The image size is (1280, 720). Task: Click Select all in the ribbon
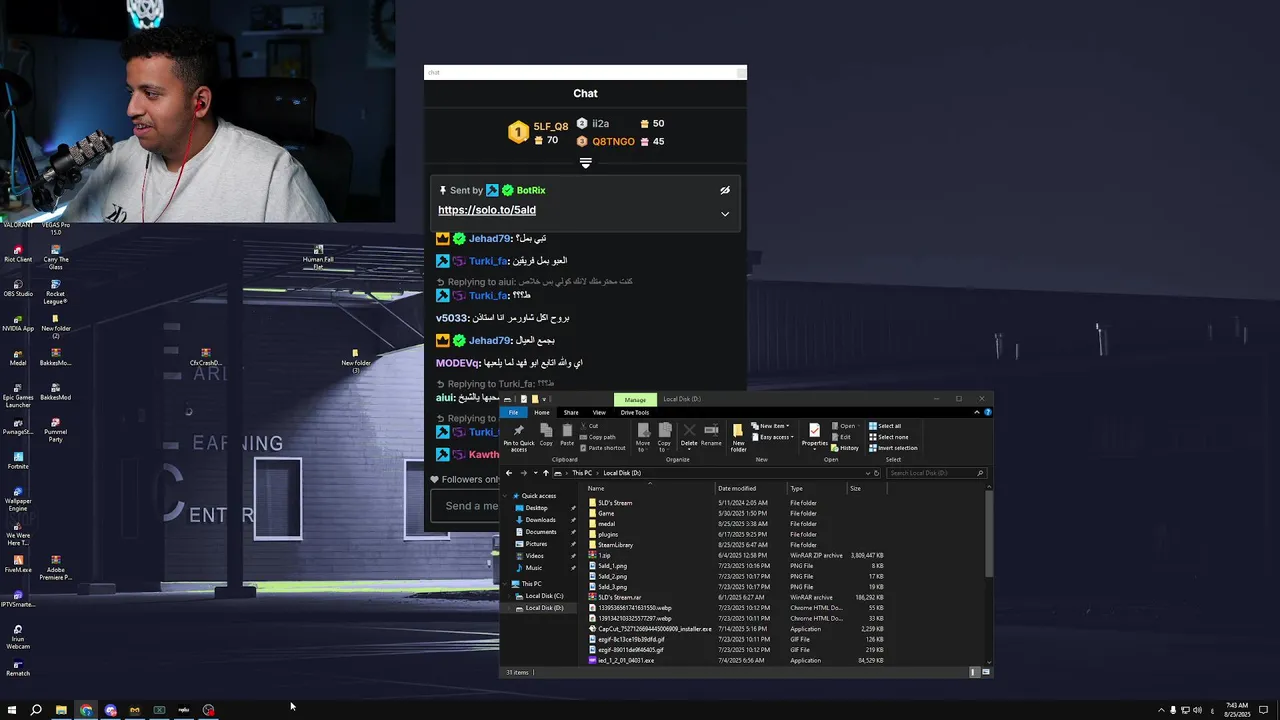885,426
